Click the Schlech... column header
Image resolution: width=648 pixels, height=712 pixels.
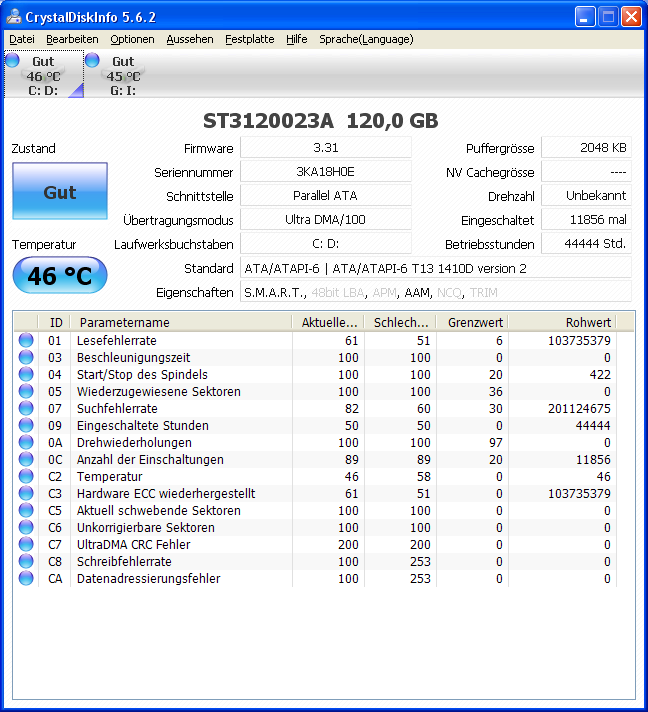(400, 322)
